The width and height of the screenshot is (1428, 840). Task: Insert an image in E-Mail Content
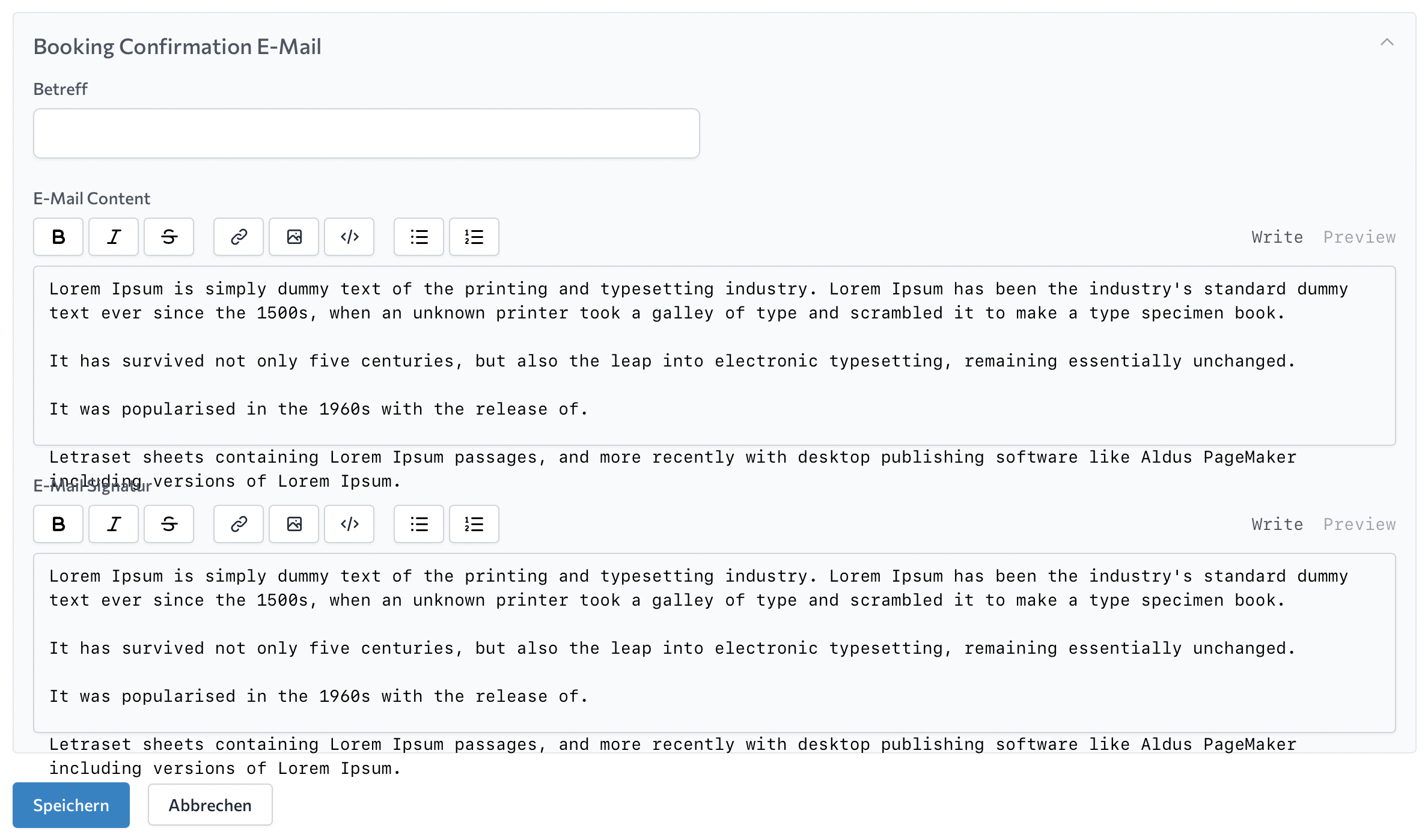coord(293,237)
